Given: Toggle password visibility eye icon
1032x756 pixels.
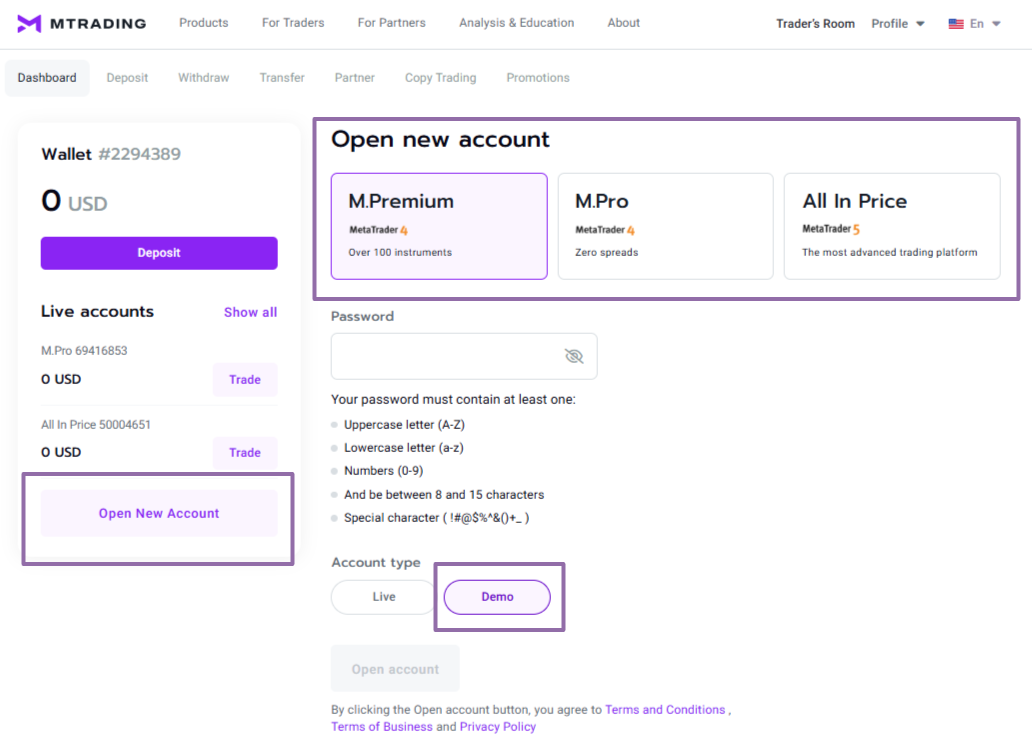Looking at the screenshot, I should click(x=574, y=356).
